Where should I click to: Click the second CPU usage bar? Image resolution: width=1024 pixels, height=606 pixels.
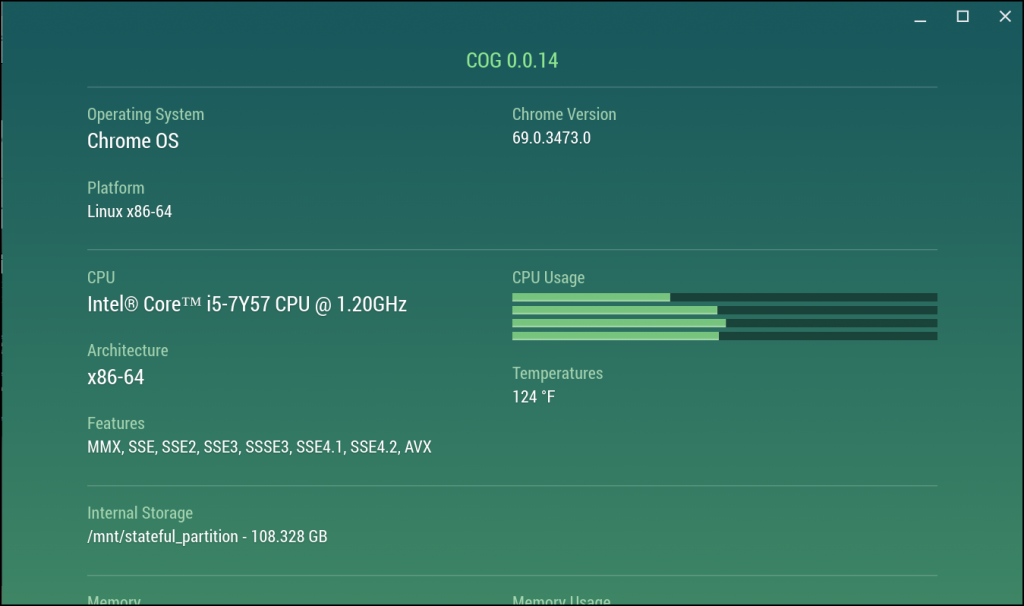(x=725, y=310)
